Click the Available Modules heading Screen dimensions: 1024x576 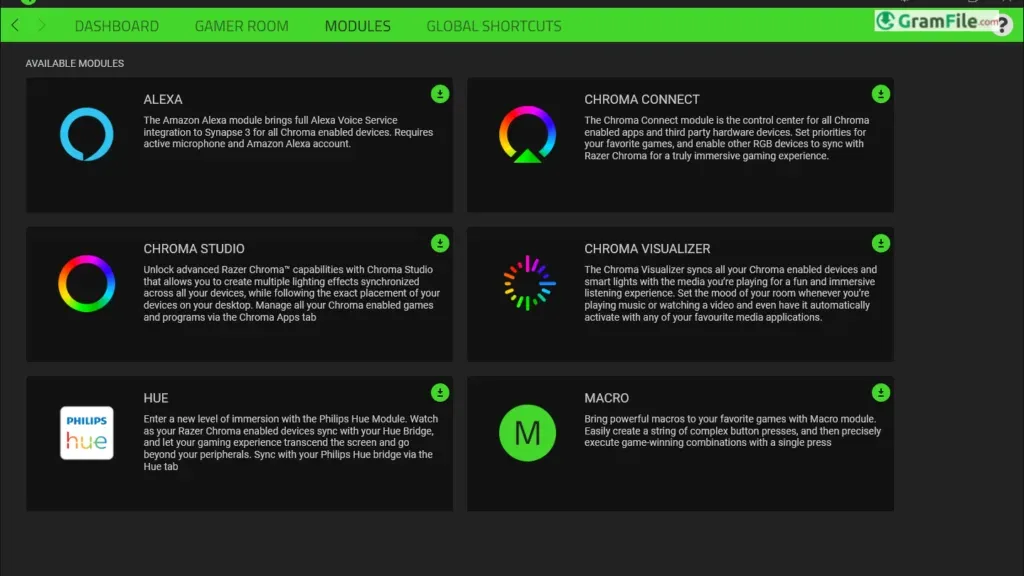pyautogui.click(x=74, y=63)
